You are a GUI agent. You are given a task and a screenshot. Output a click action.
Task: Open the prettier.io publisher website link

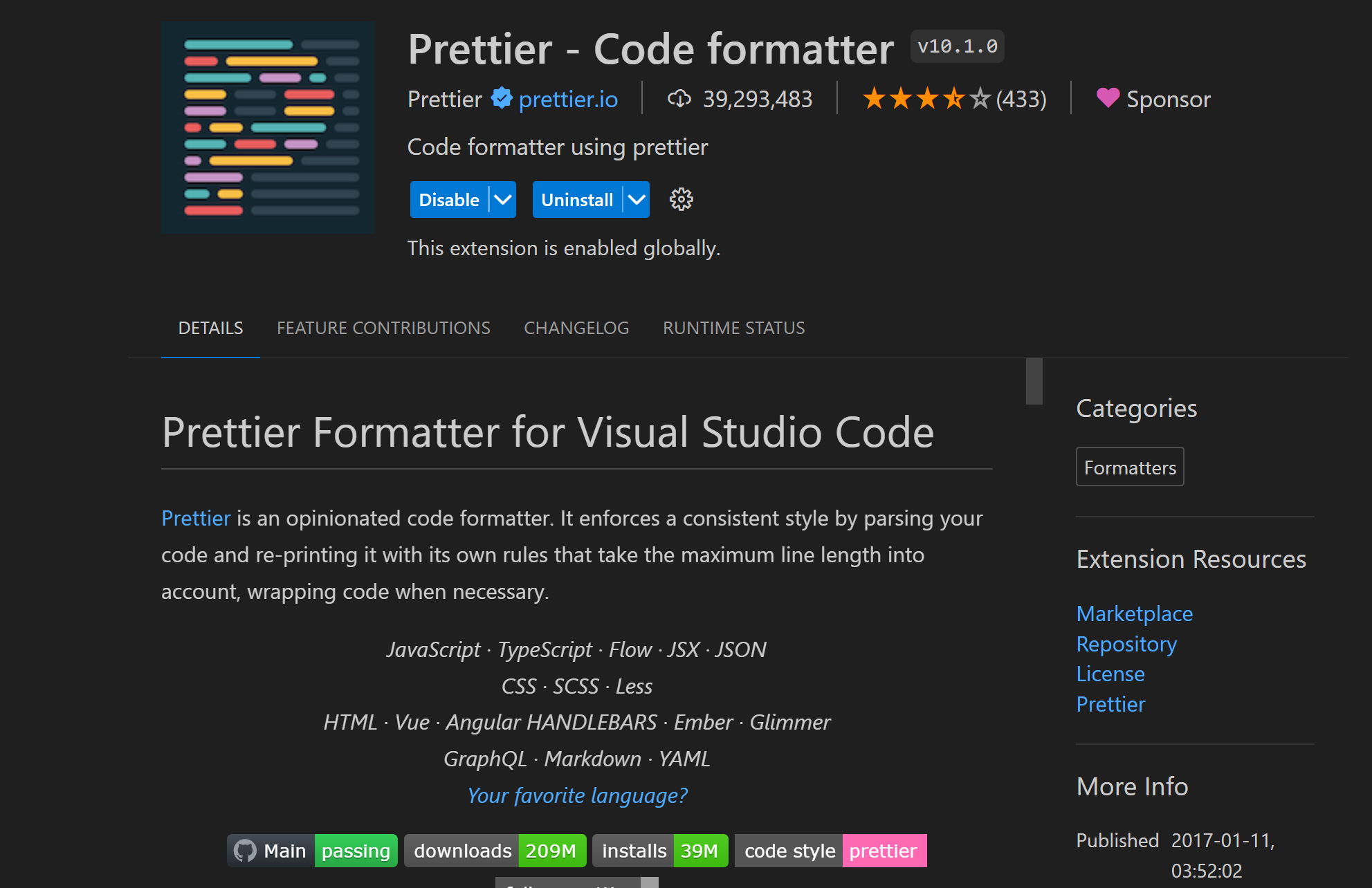click(567, 98)
